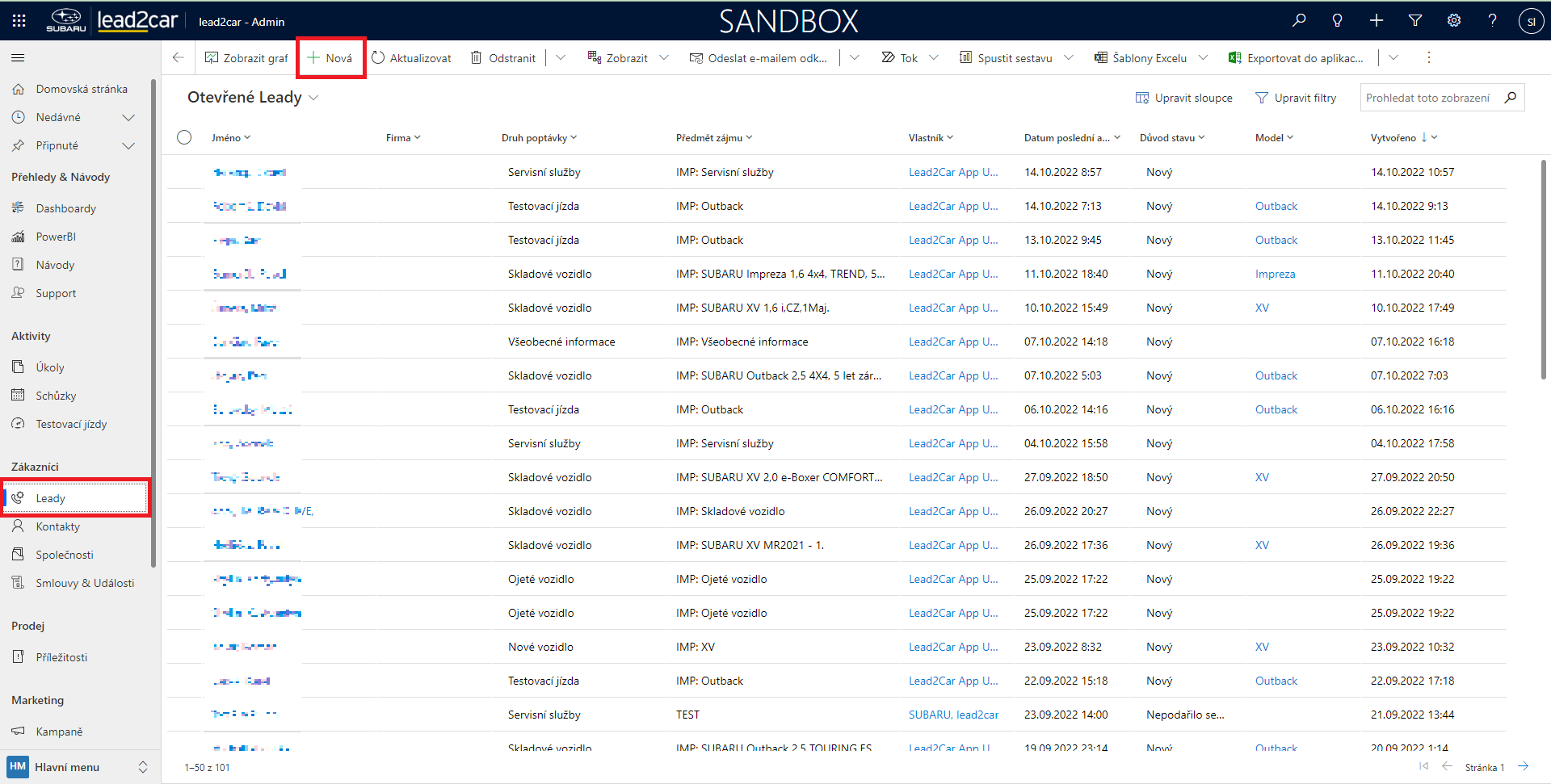This screenshot has width=1551, height=784.
Task: Click the Prohledat toto zobrazení search field
Action: click(x=1427, y=98)
